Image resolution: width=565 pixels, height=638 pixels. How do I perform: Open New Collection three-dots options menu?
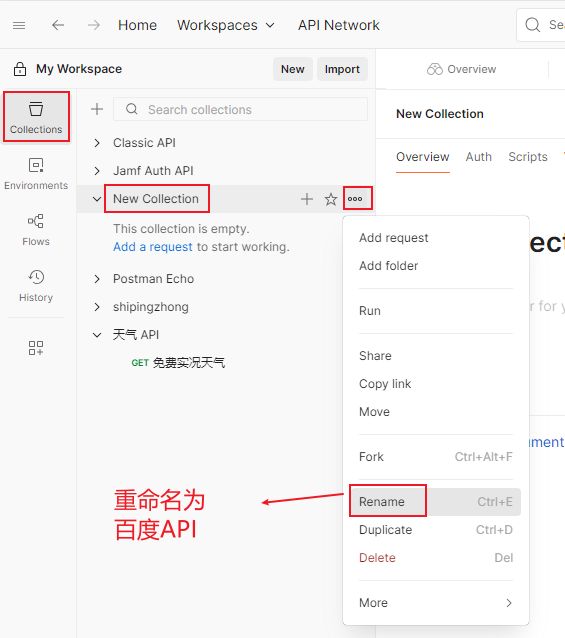tap(355, 199)
